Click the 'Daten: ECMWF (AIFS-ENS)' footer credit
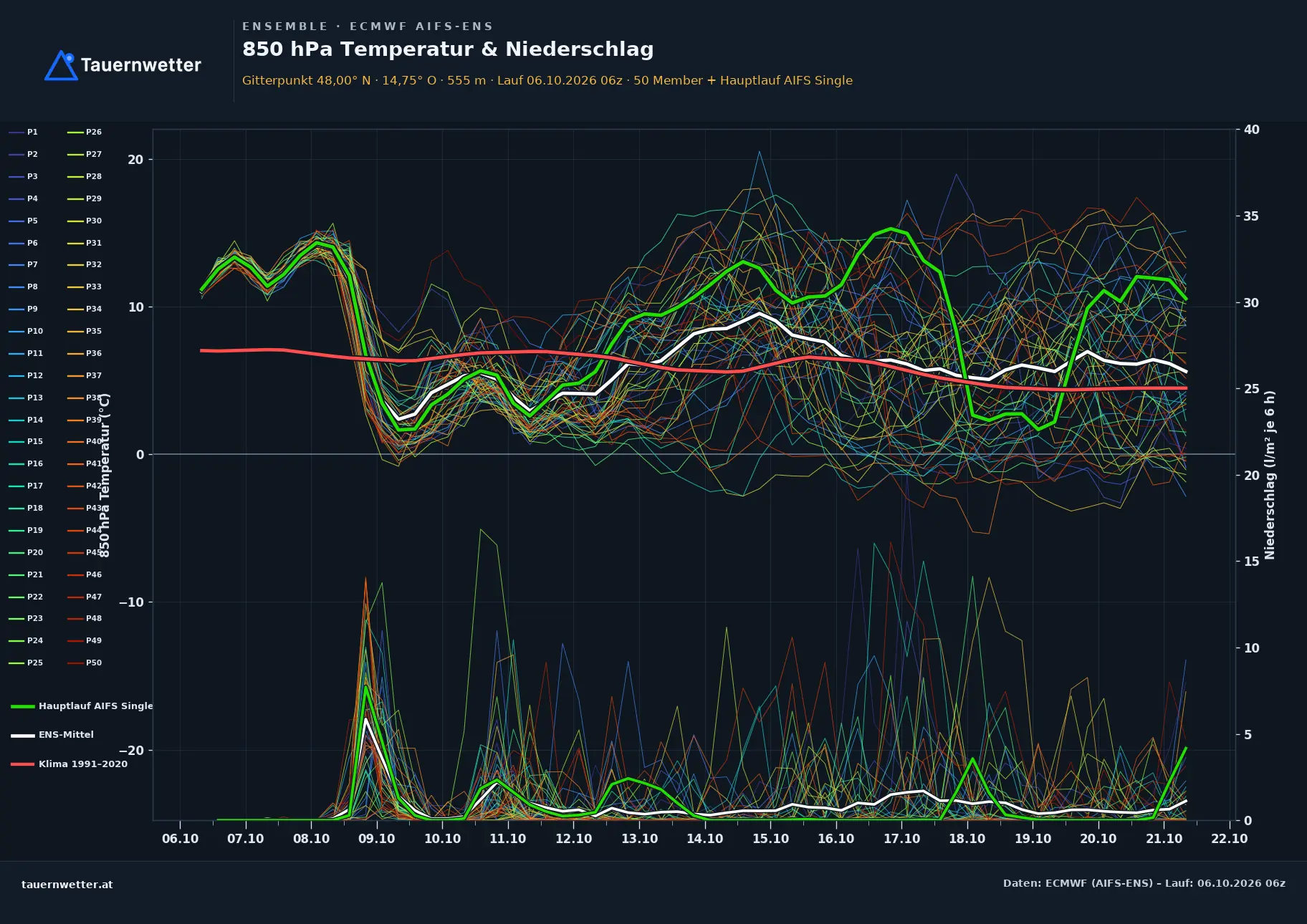 (1144, 883)
